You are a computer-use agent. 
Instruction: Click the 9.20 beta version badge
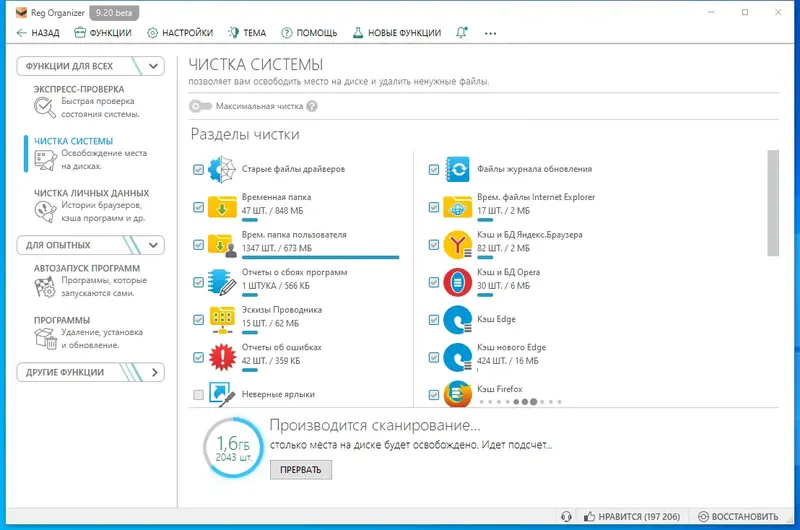114,13
